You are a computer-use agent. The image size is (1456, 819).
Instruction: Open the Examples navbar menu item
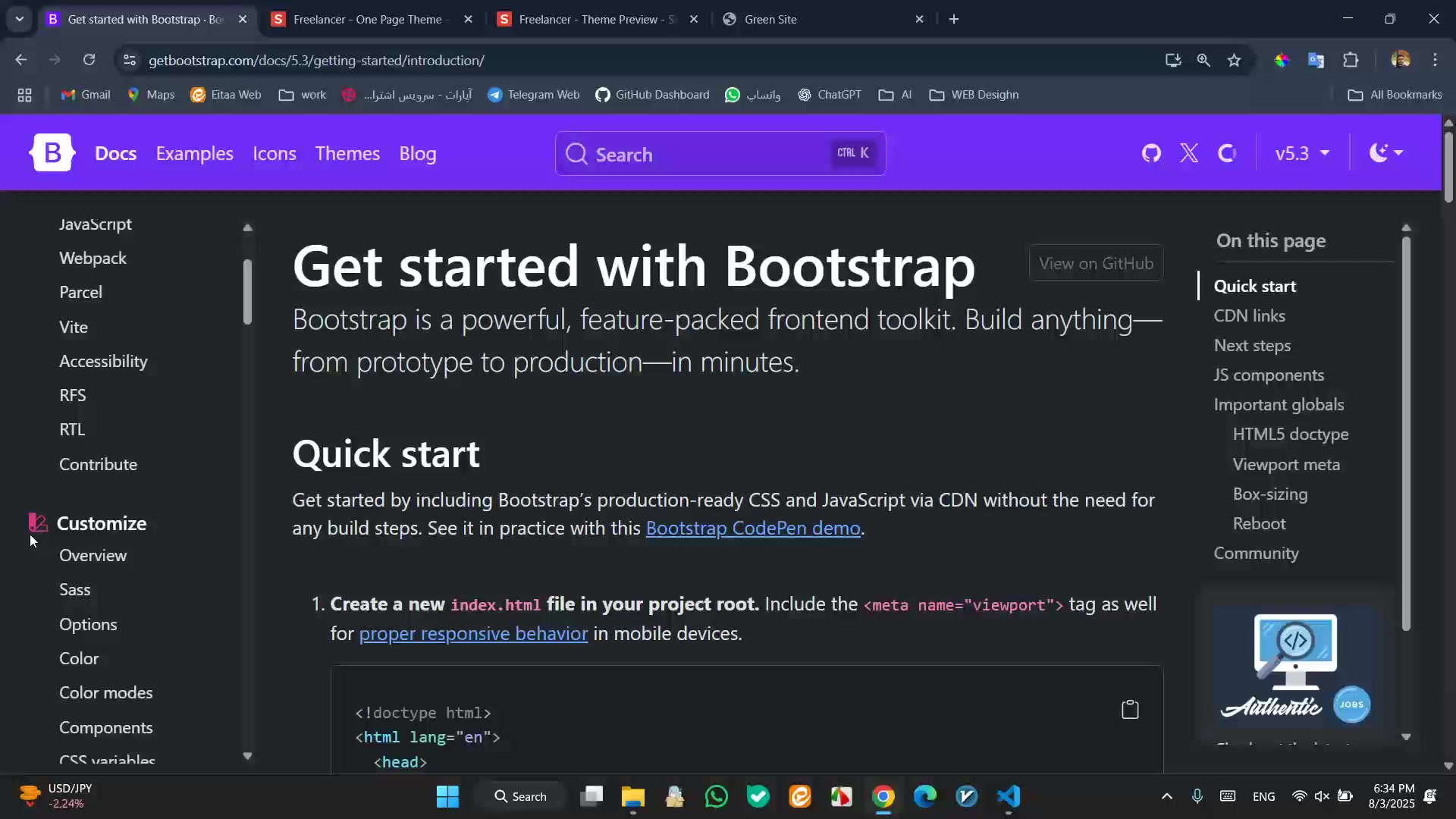tap(194, 153)
